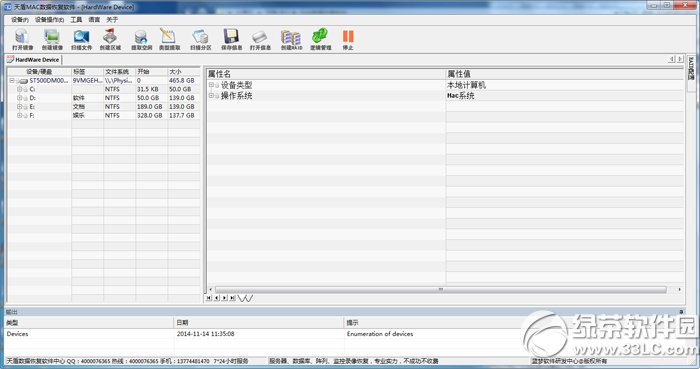Screen dimensions: 700x369
Task: Click the orange 停止 (stop) icon
Action: coord(348,37)
